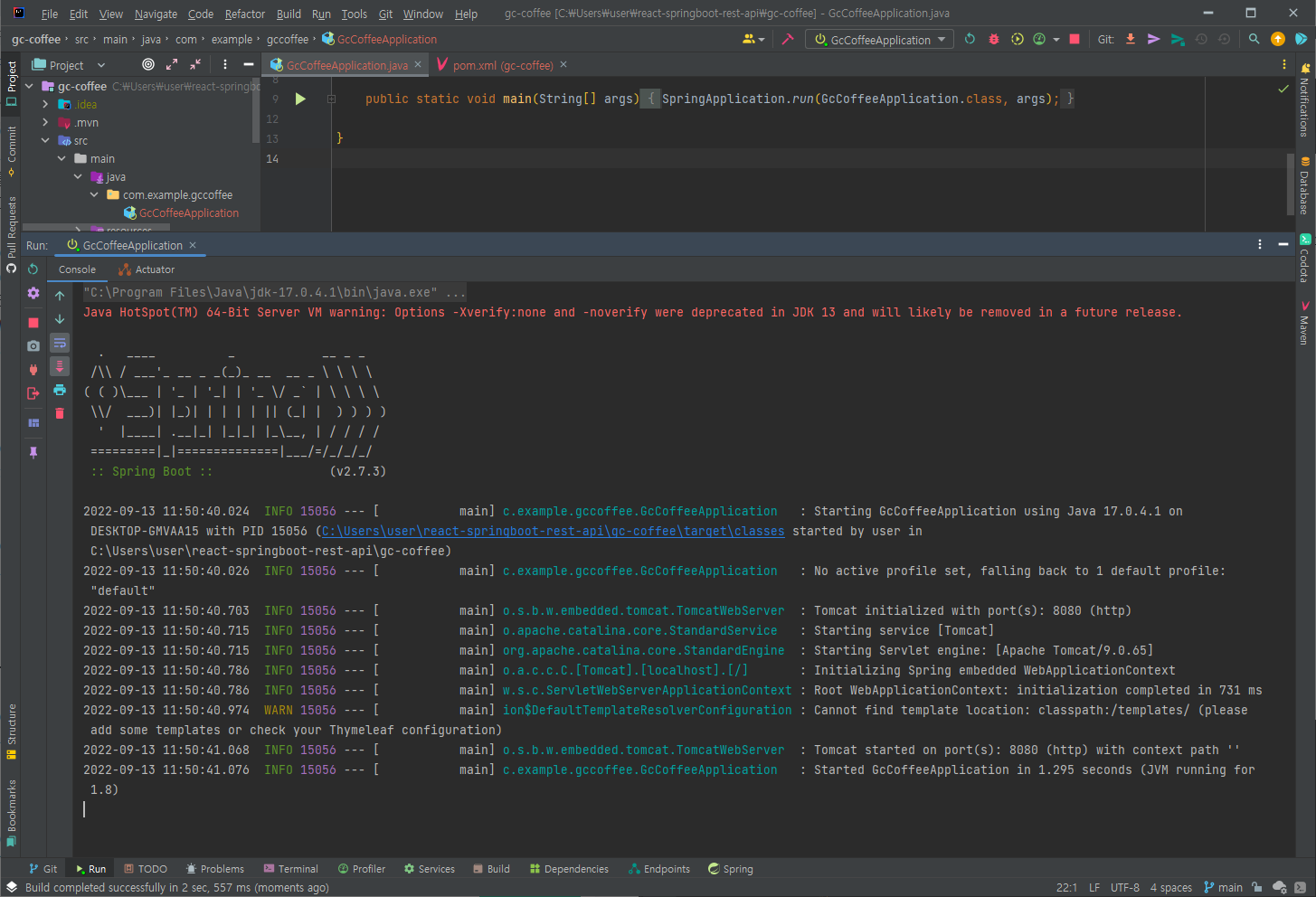1316x897 pixels.
Task: Clear console output with trash icon
Action: coord(60,413)
